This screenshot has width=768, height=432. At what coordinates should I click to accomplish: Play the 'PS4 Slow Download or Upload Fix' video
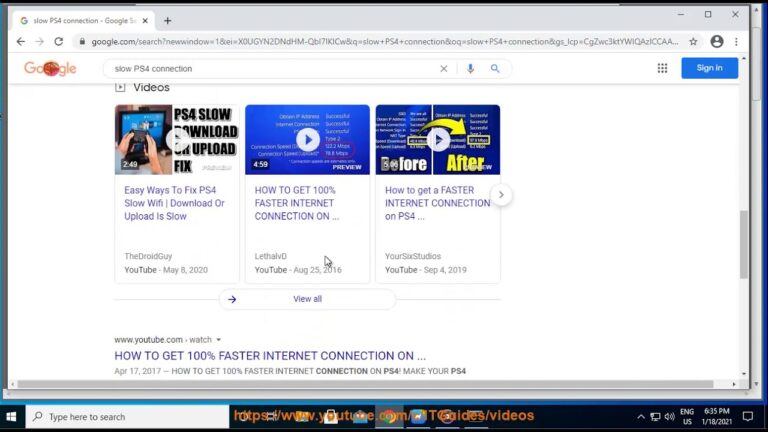[x=177, y=140]
